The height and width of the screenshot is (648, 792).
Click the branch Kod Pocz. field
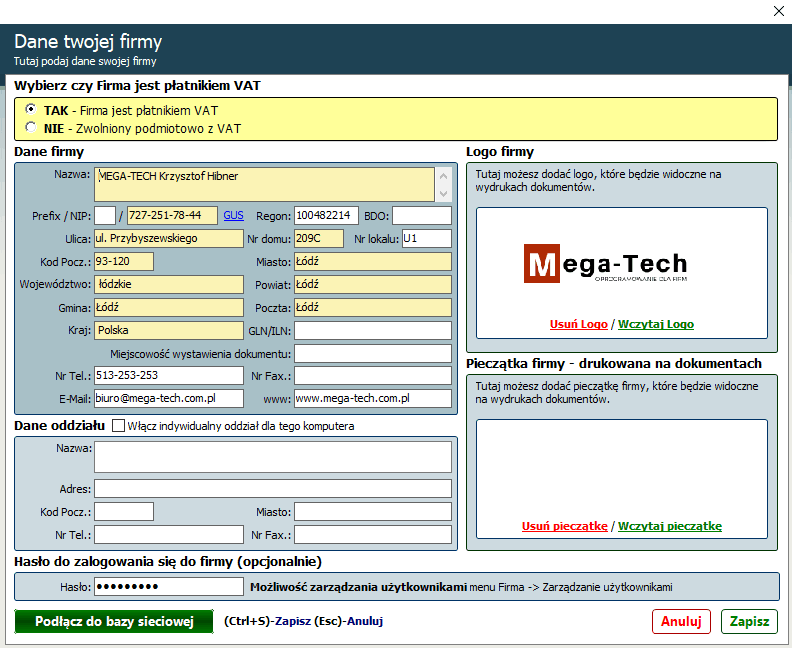click(124, 512)
